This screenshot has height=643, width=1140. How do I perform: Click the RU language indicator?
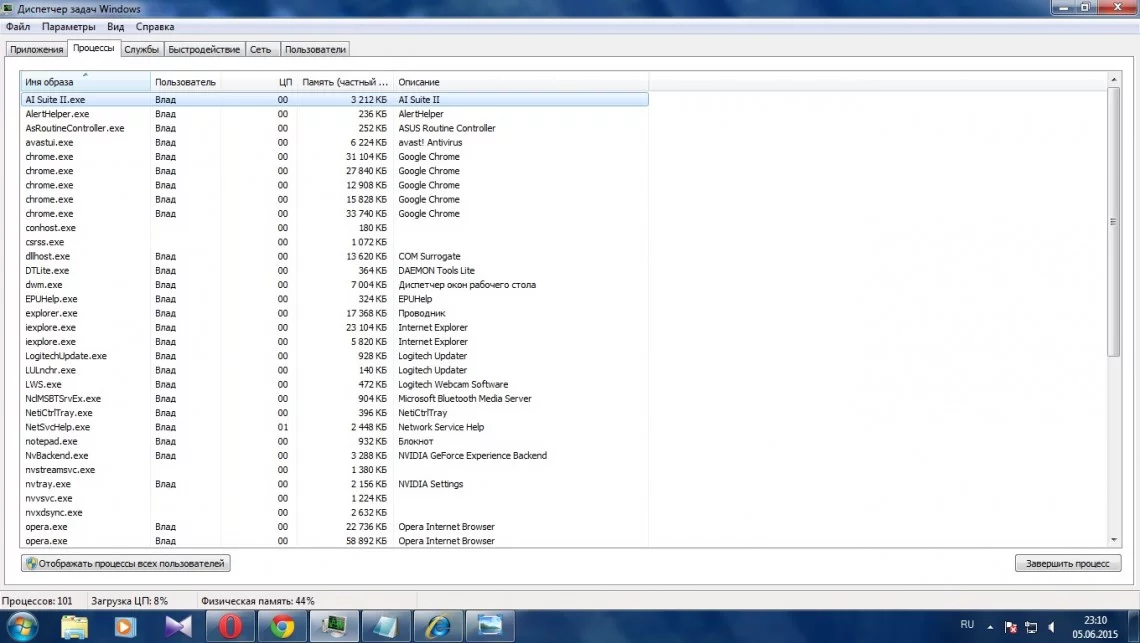tap(967, 625)
